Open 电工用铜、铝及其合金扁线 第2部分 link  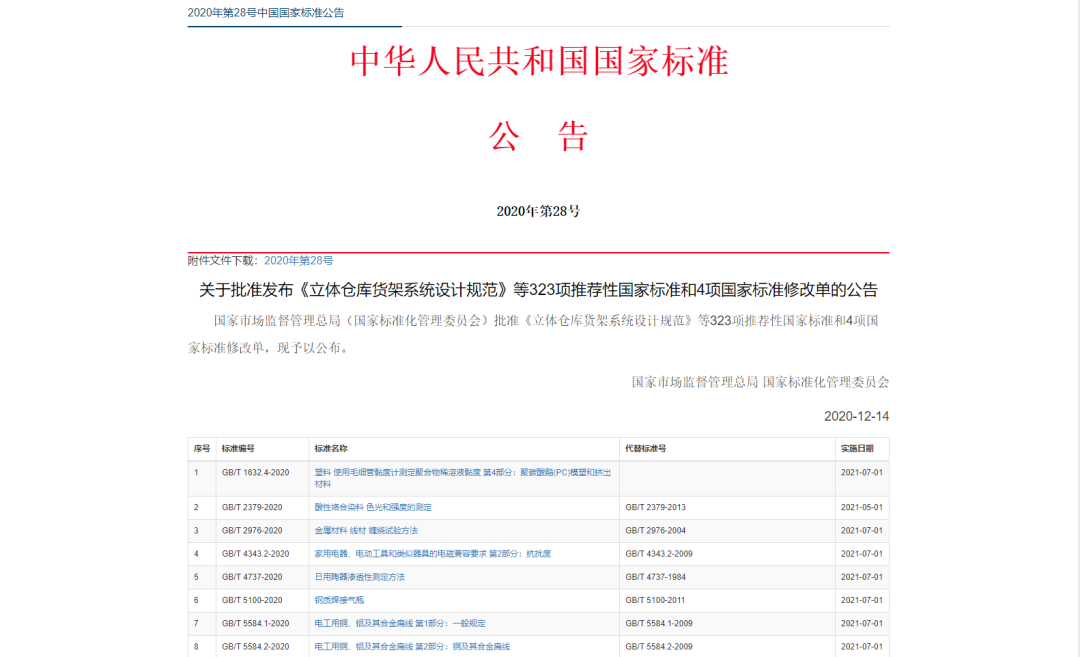(x=412, y=646)
